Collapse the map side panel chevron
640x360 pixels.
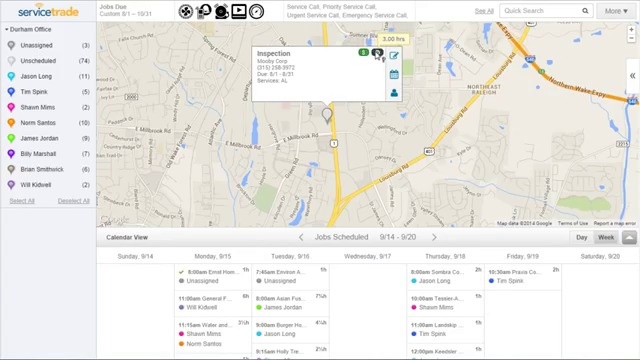point(632,76)
